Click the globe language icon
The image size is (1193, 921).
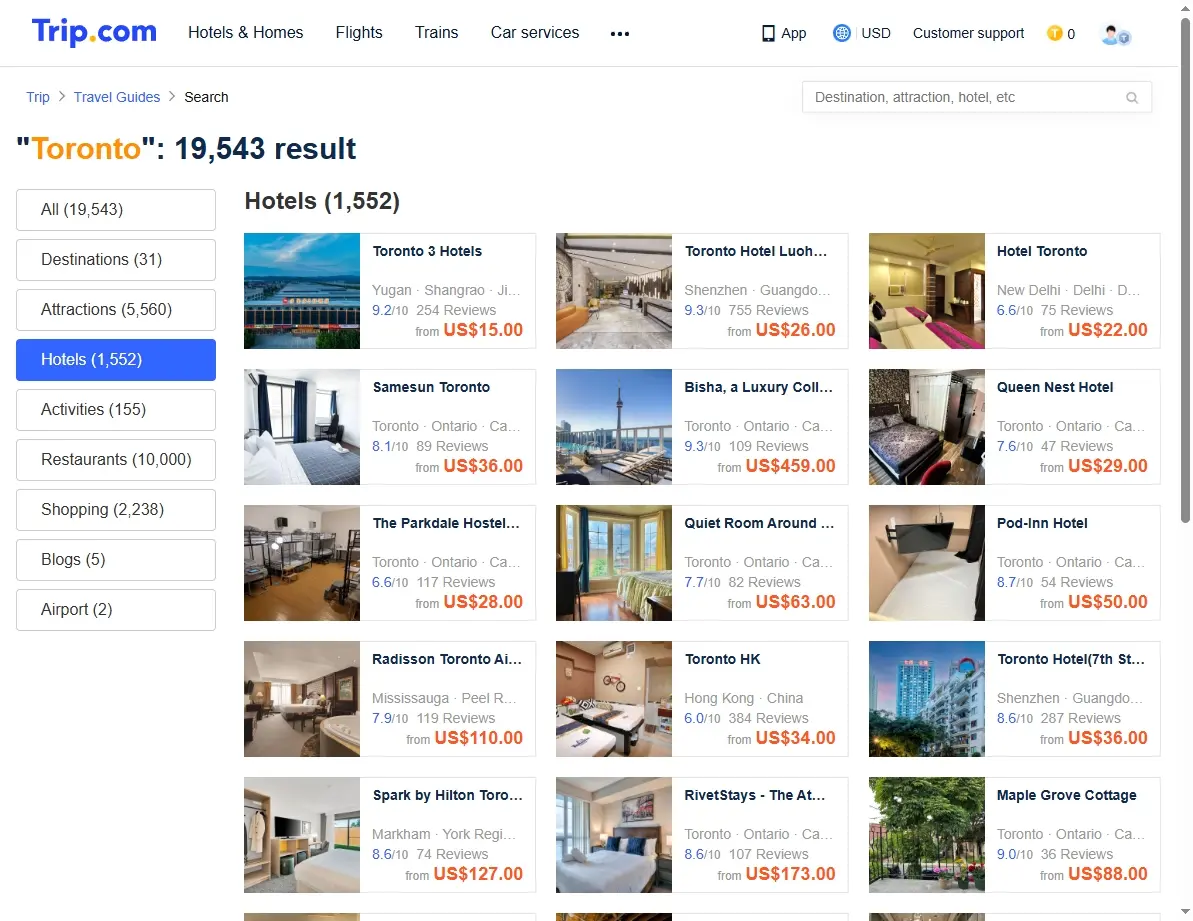tap(841, 33)
